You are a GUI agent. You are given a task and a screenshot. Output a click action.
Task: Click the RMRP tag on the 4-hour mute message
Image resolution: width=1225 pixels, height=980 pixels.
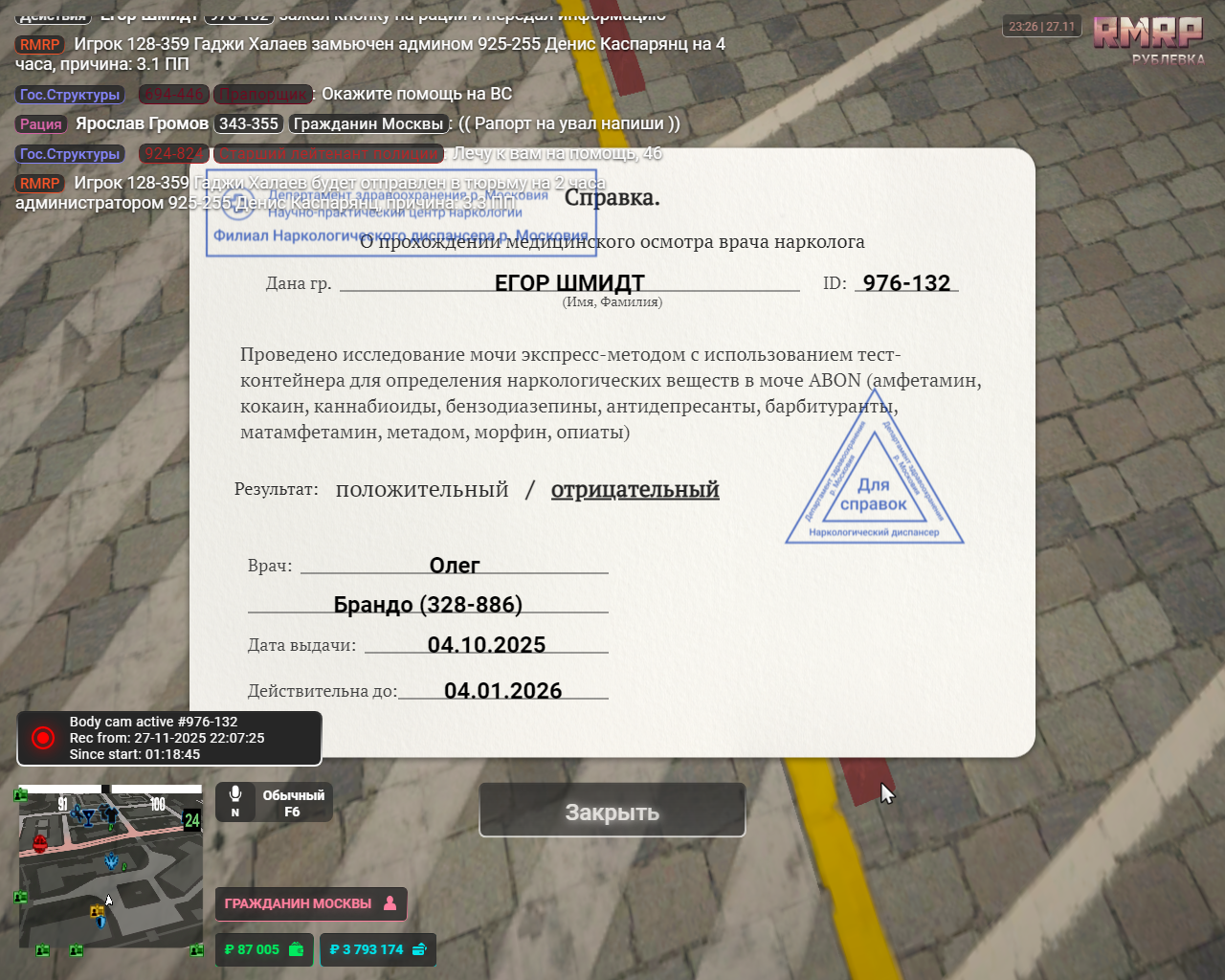pyautogui.click(x=39, y=45)
